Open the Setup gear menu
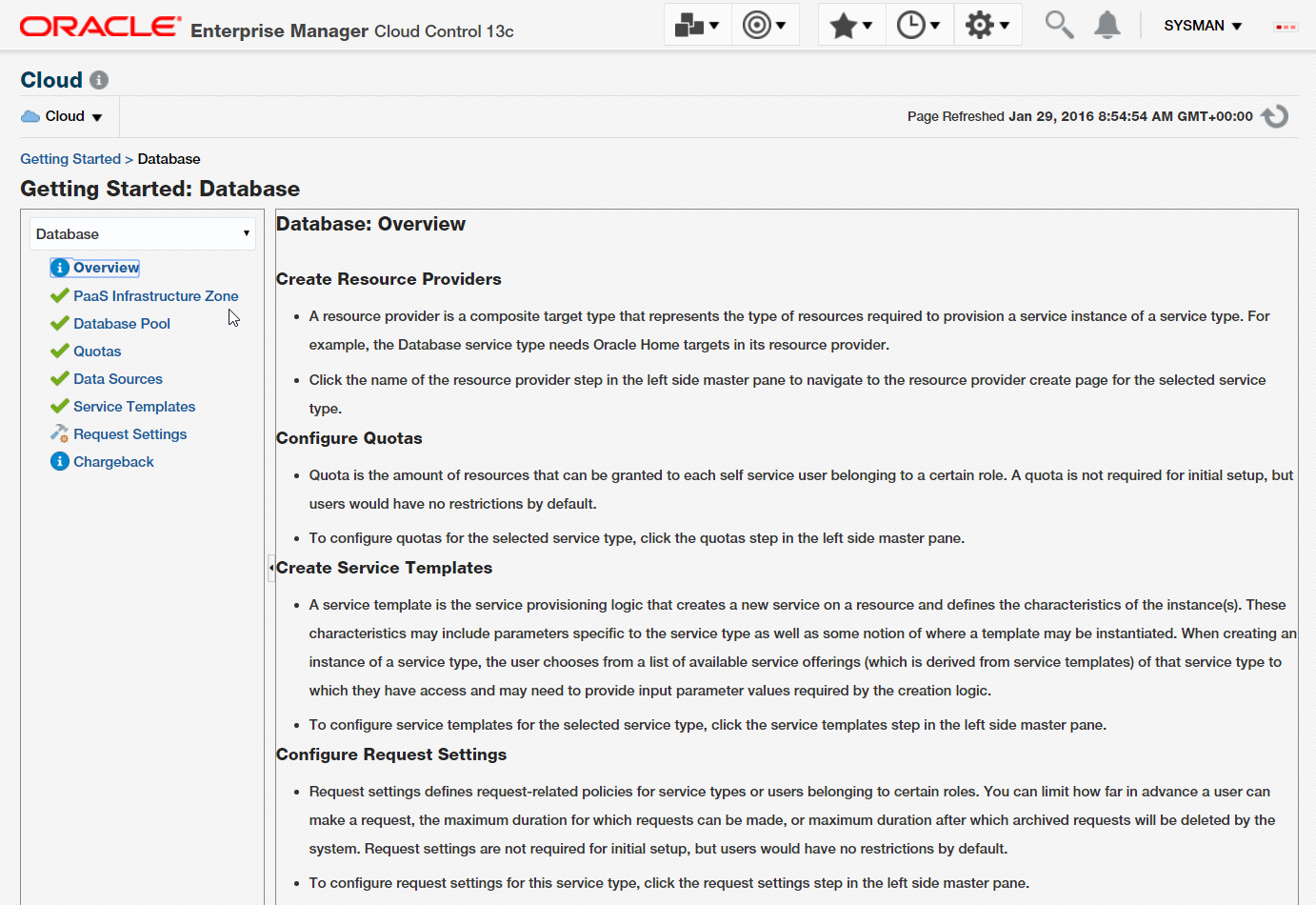Image resolution: width=1316 pixels, height=905 pixels. (987, 26)
